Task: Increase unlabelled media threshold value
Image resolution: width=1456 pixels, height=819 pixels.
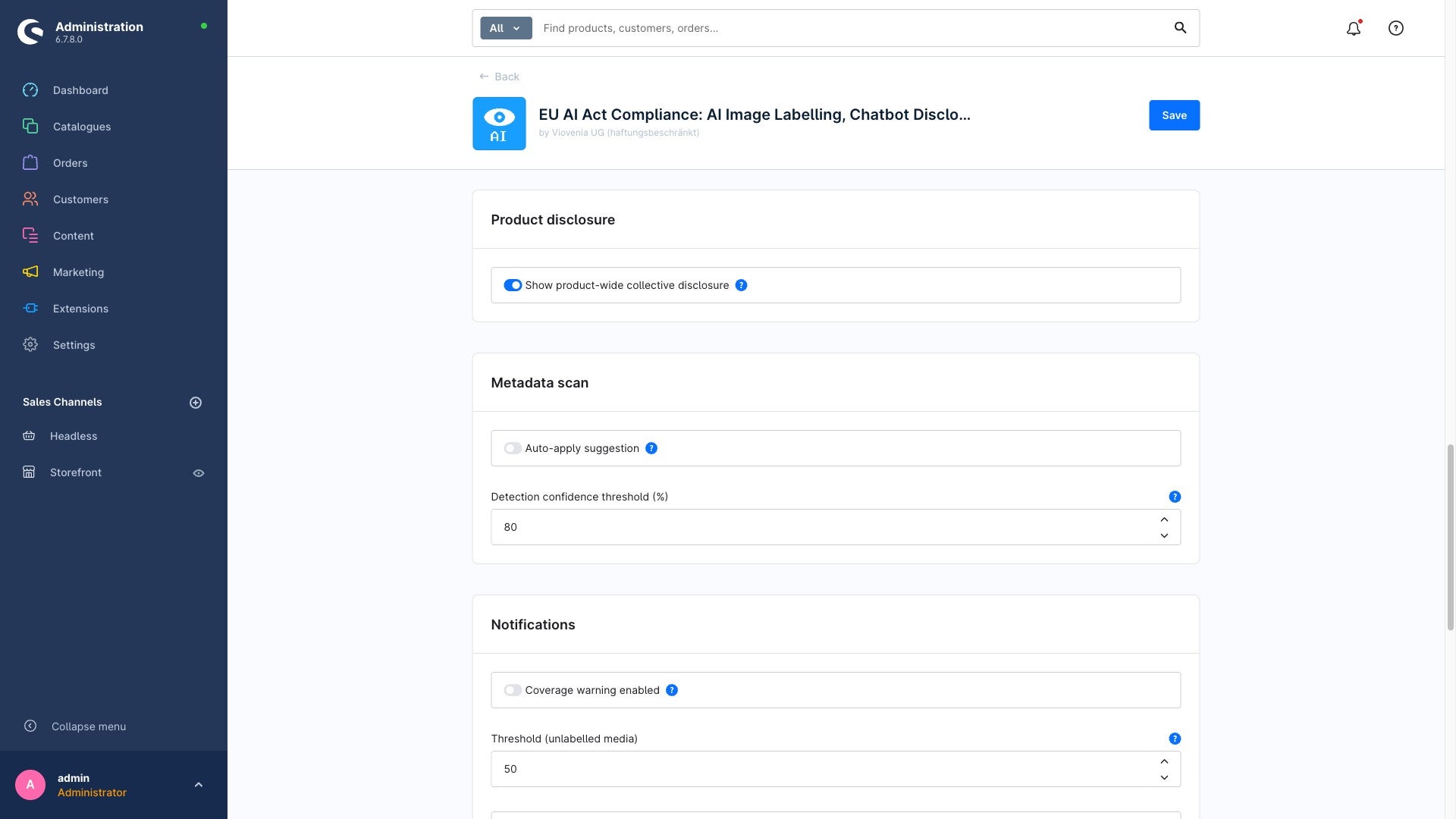Action: pyautogui.click(x=1164, y=761)
